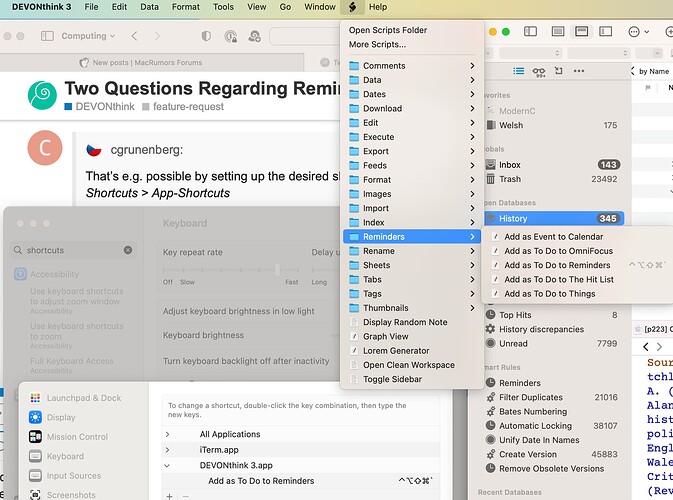The height and width of the screenshot is (500, 673).
Task: Run the Toggle Sidebar script
Action: coord(392,379)
